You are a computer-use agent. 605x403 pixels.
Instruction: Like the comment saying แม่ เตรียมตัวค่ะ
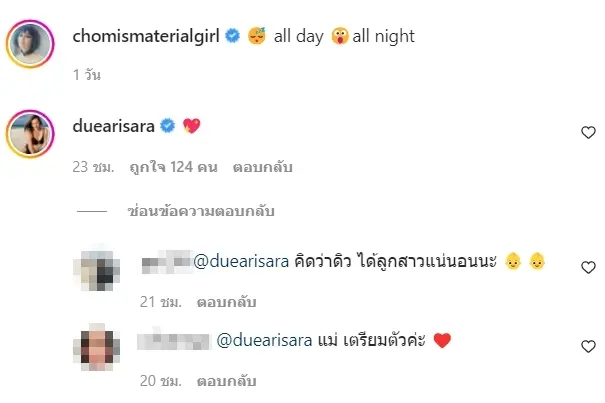[x=588, y=346]
